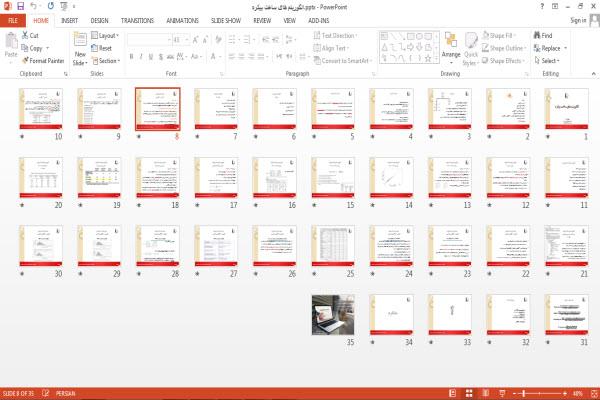Switch to Reading view icon
This screenshot has width=600, height=400.
coord(485,393)
